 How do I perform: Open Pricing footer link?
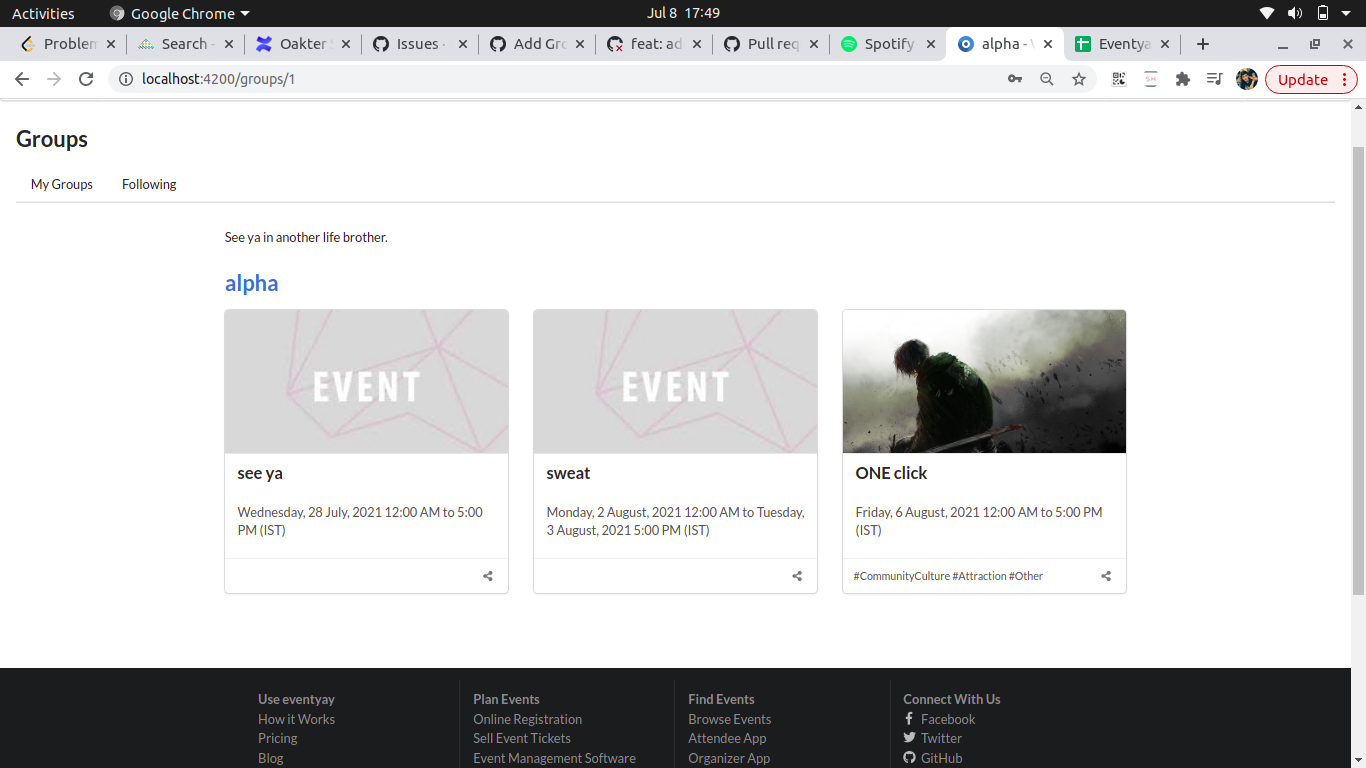(x=278, y=738)
